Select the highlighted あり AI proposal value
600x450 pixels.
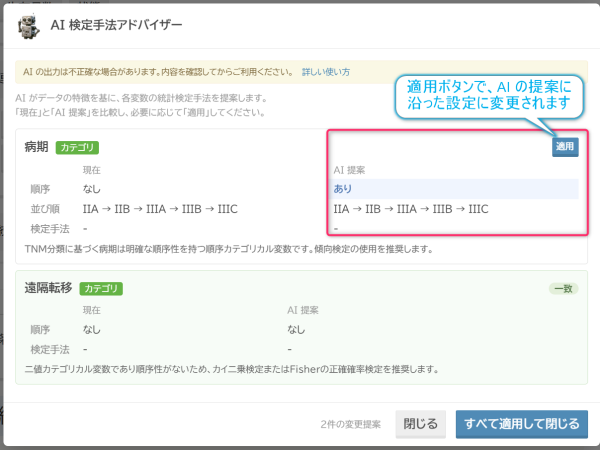pos(454,189)
